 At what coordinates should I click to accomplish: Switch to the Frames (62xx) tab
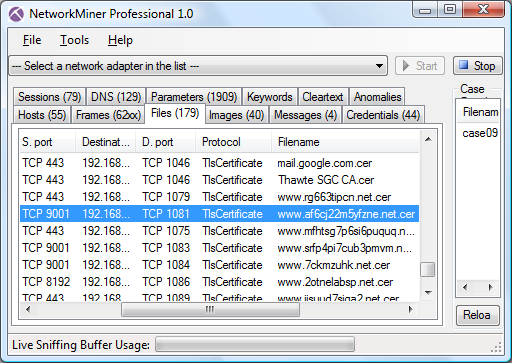(108, 115)
